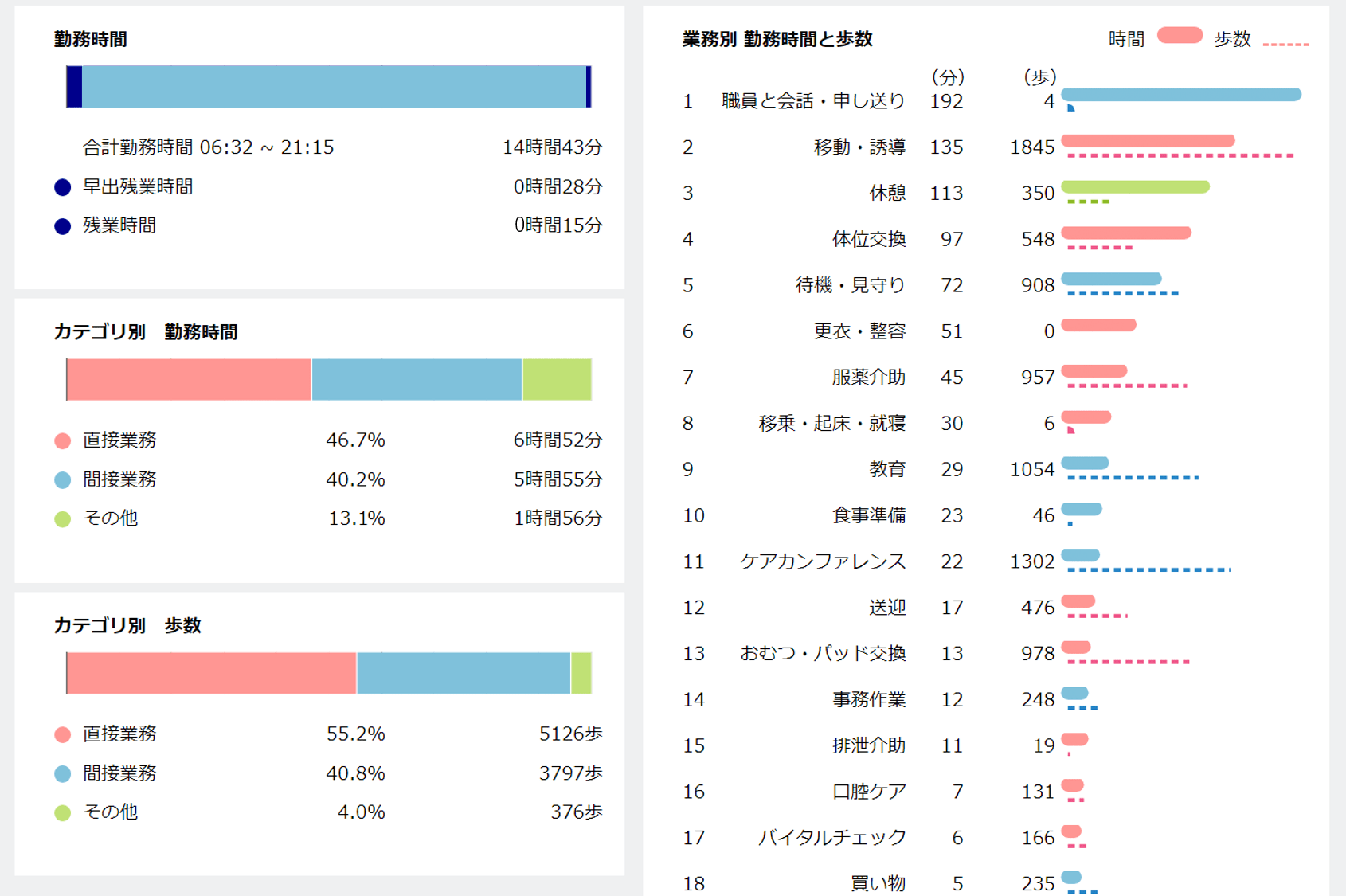Click the 時間 solid legend swatch at top right
Image resolution: width=1346 pixels, height=896 pixels.
[1179, 35]
